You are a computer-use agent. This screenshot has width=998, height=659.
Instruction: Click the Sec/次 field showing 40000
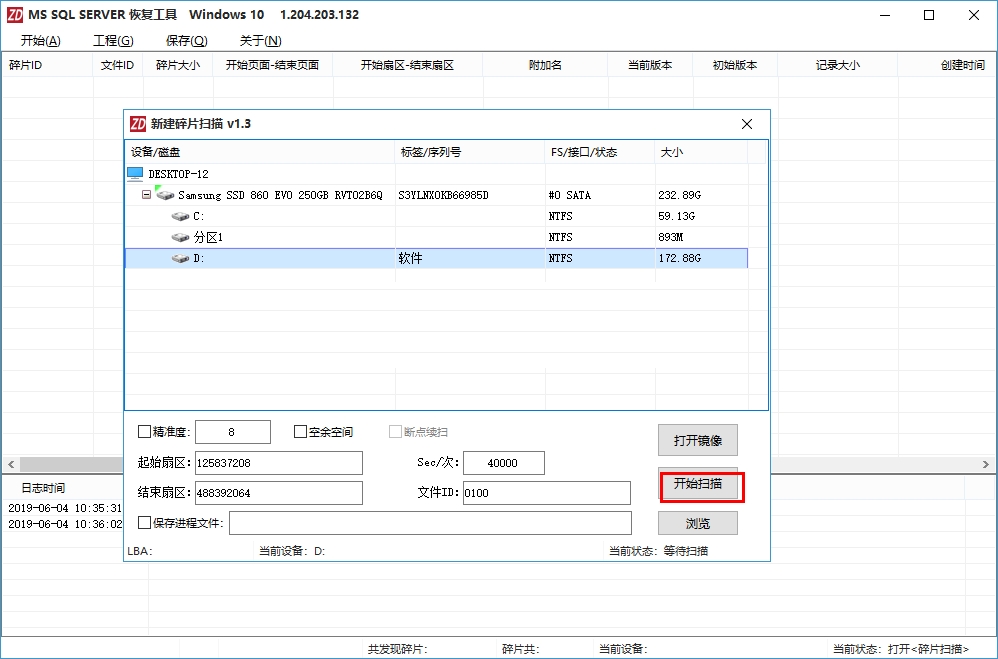pos(503,463)
